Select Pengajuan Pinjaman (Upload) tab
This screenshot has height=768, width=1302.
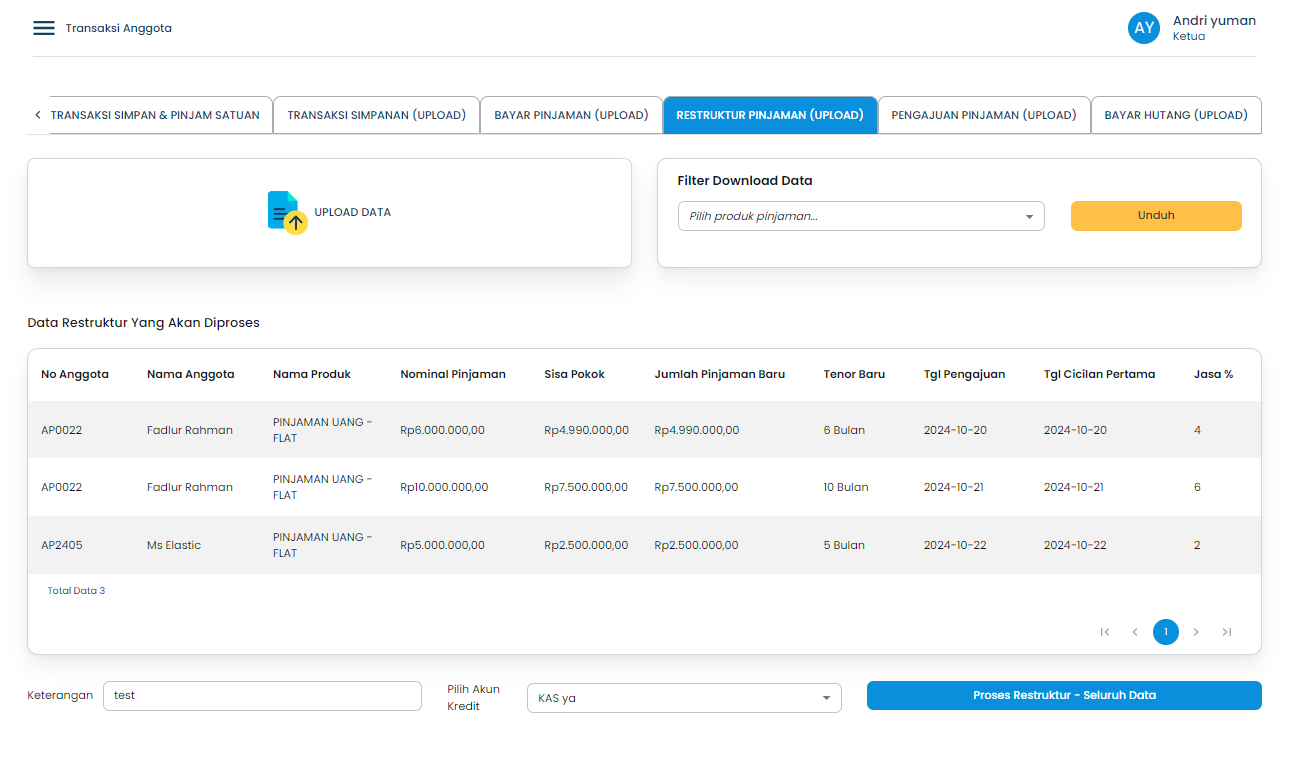pos(983,115)
